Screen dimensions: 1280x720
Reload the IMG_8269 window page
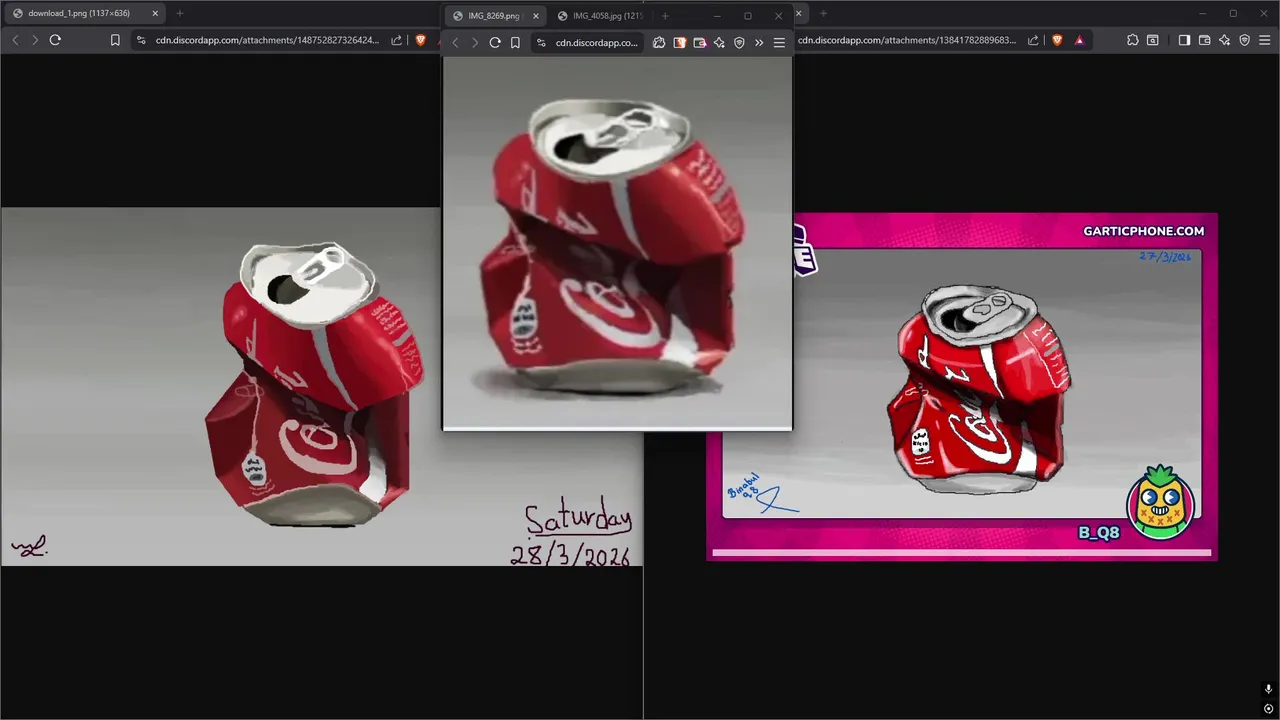tap(495, 43)
